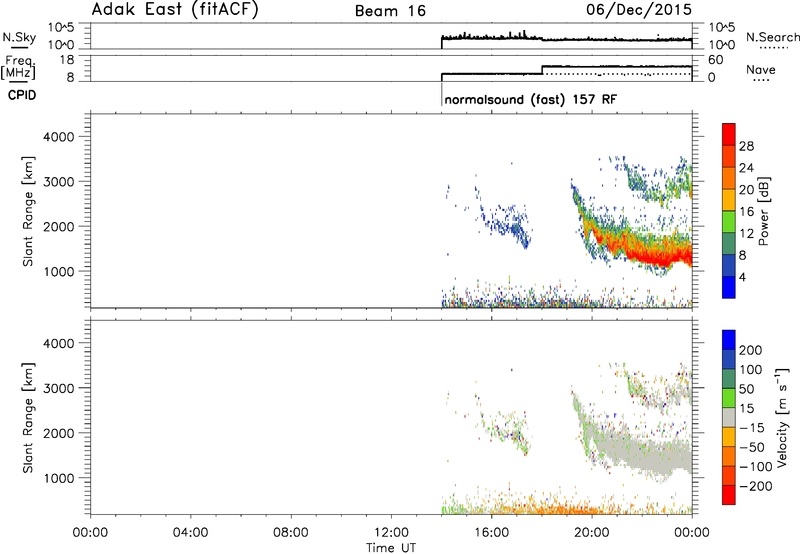Pick the gray Velocity swatch between -15 and 15
Screen dimensions: 800x554
729,417
